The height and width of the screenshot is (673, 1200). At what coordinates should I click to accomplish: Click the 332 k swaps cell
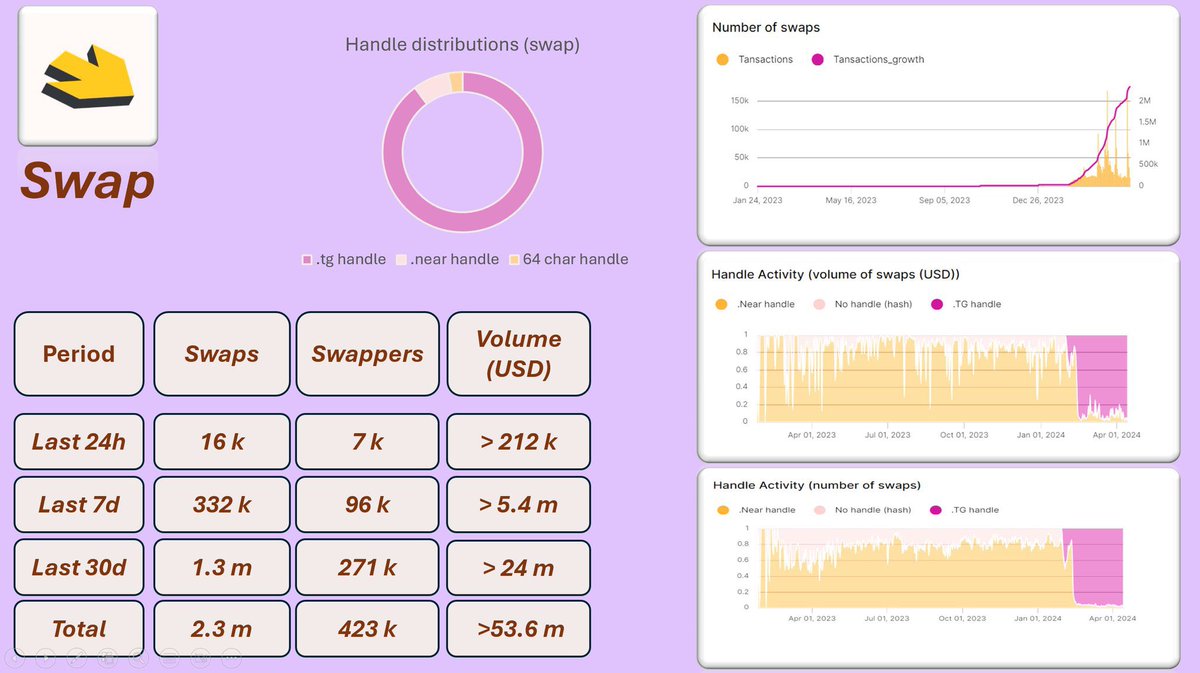(x=222, y=504)
